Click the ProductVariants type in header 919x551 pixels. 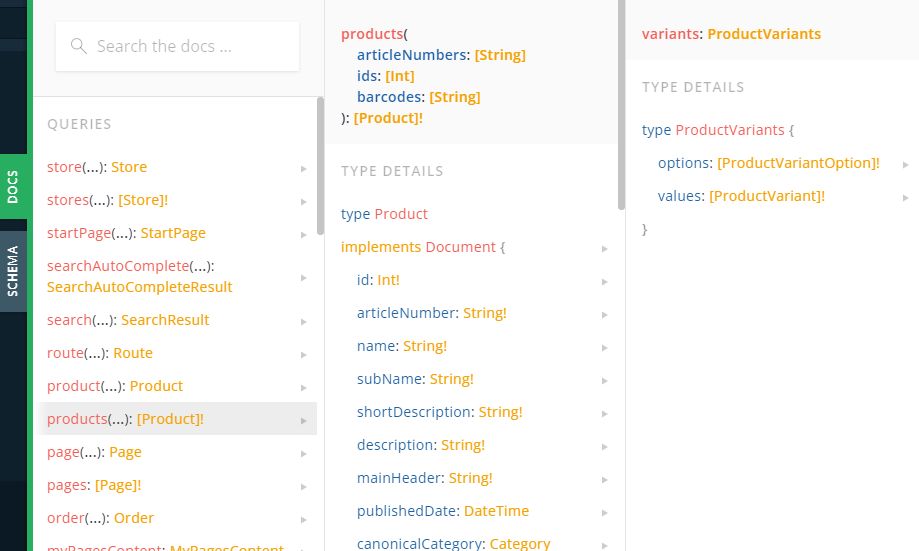764,33
